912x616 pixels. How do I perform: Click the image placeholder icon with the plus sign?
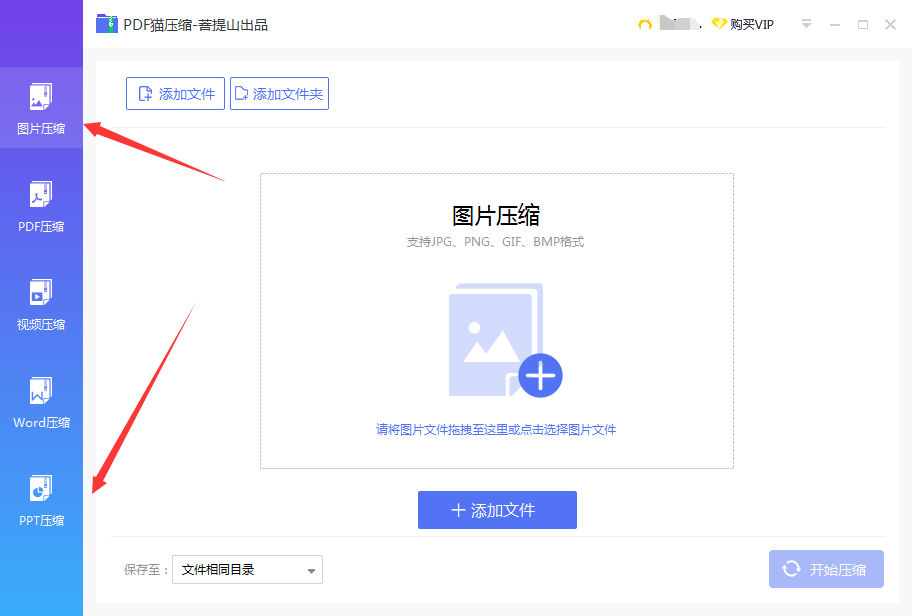(x=505, y=341)
